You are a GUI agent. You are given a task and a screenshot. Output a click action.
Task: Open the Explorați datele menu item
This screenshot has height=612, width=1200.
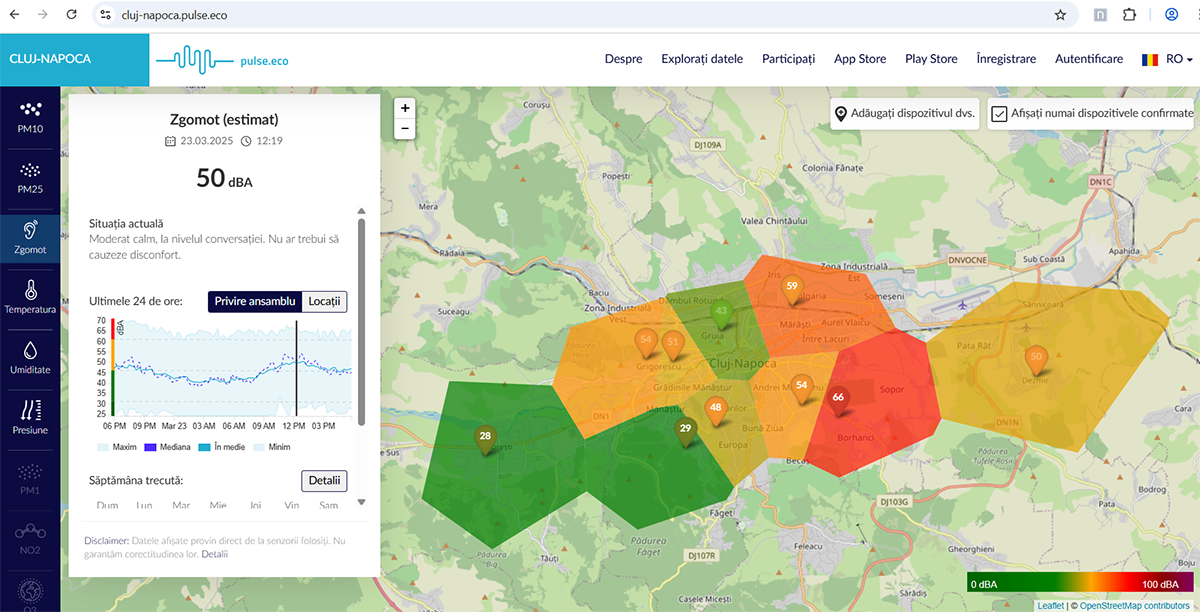[702, 59]
